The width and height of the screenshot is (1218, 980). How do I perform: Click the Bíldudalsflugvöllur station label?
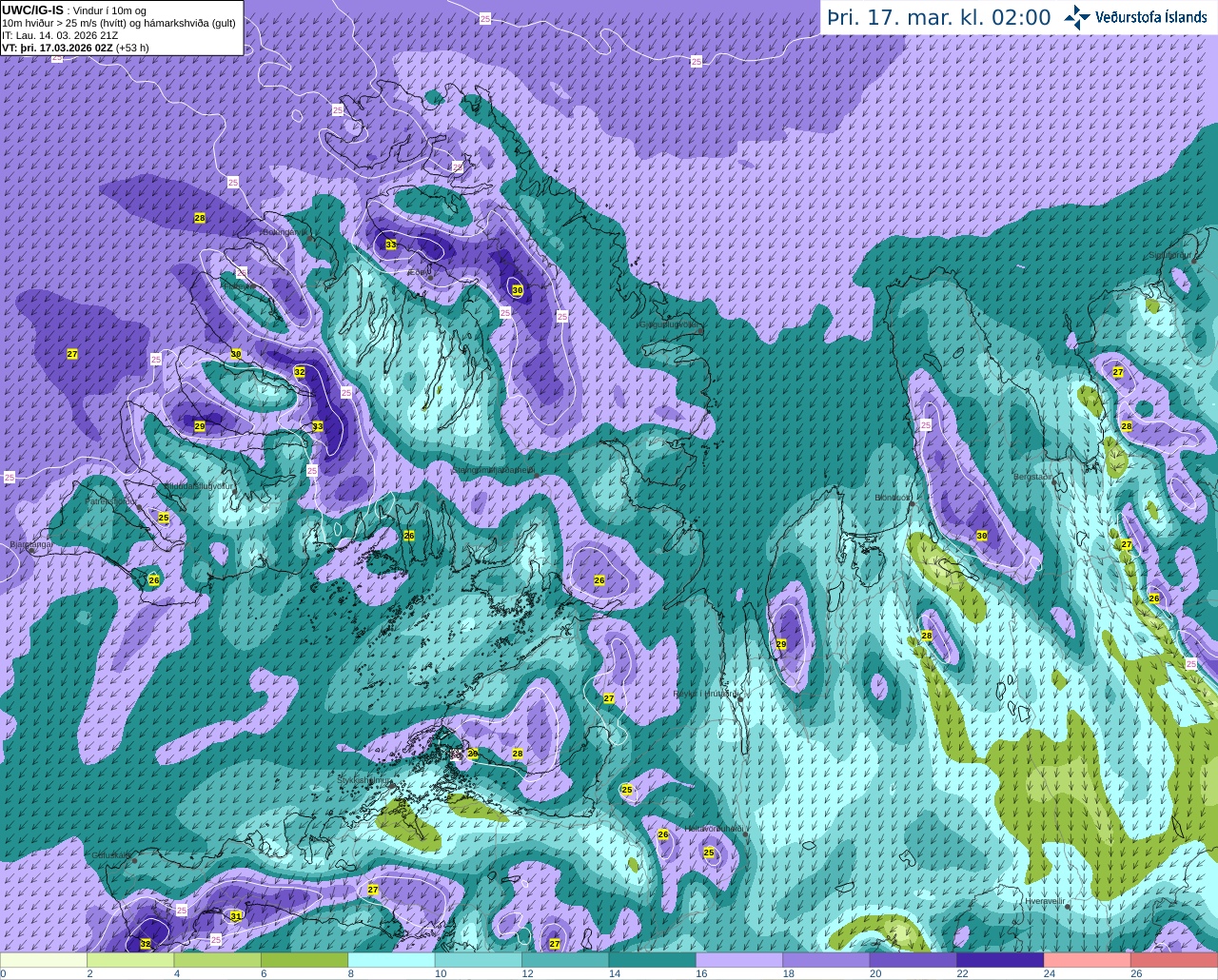[x=199, y=485]
